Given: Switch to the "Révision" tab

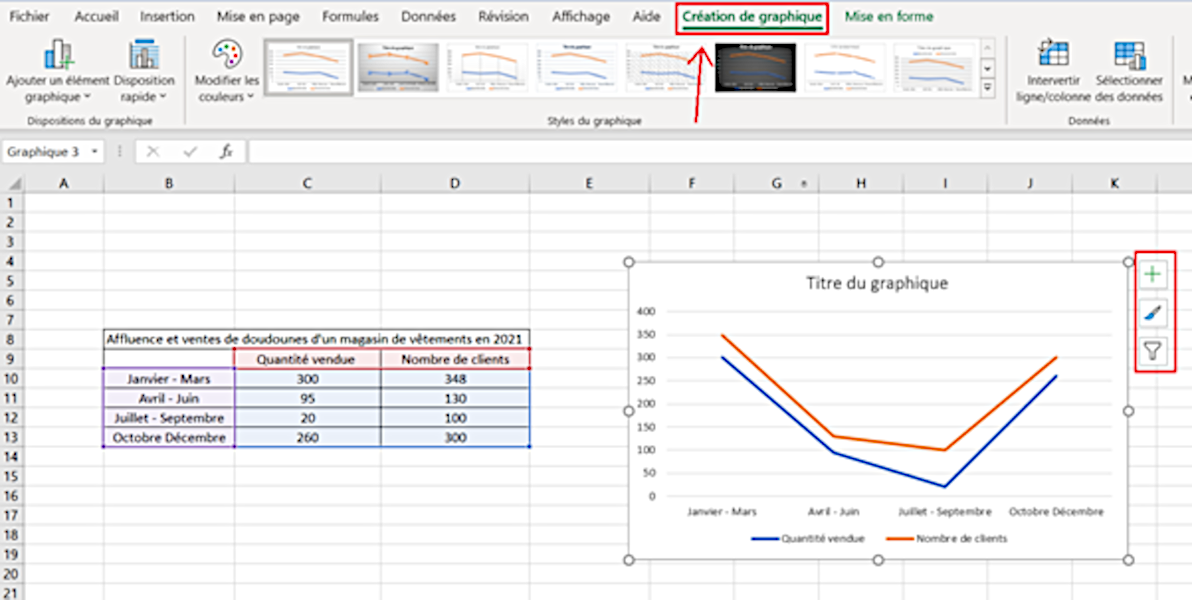Looking at the screenshot, I should (x=503, y=16).
